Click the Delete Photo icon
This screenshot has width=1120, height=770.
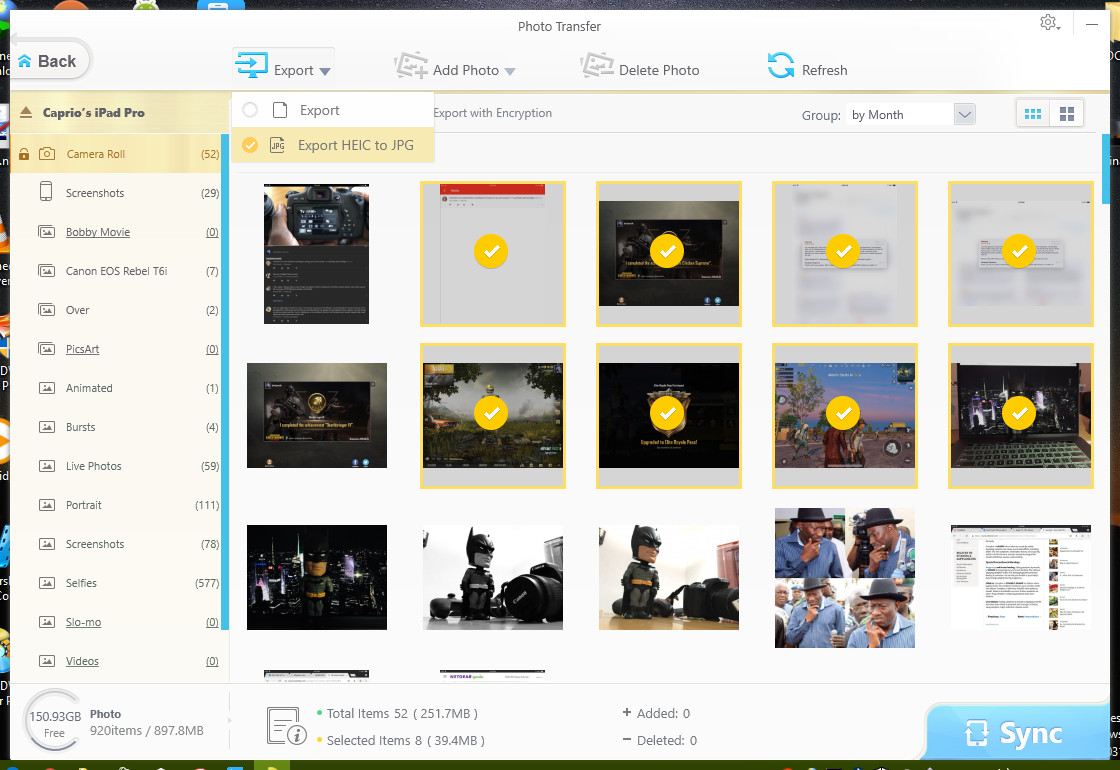point(597,65)
